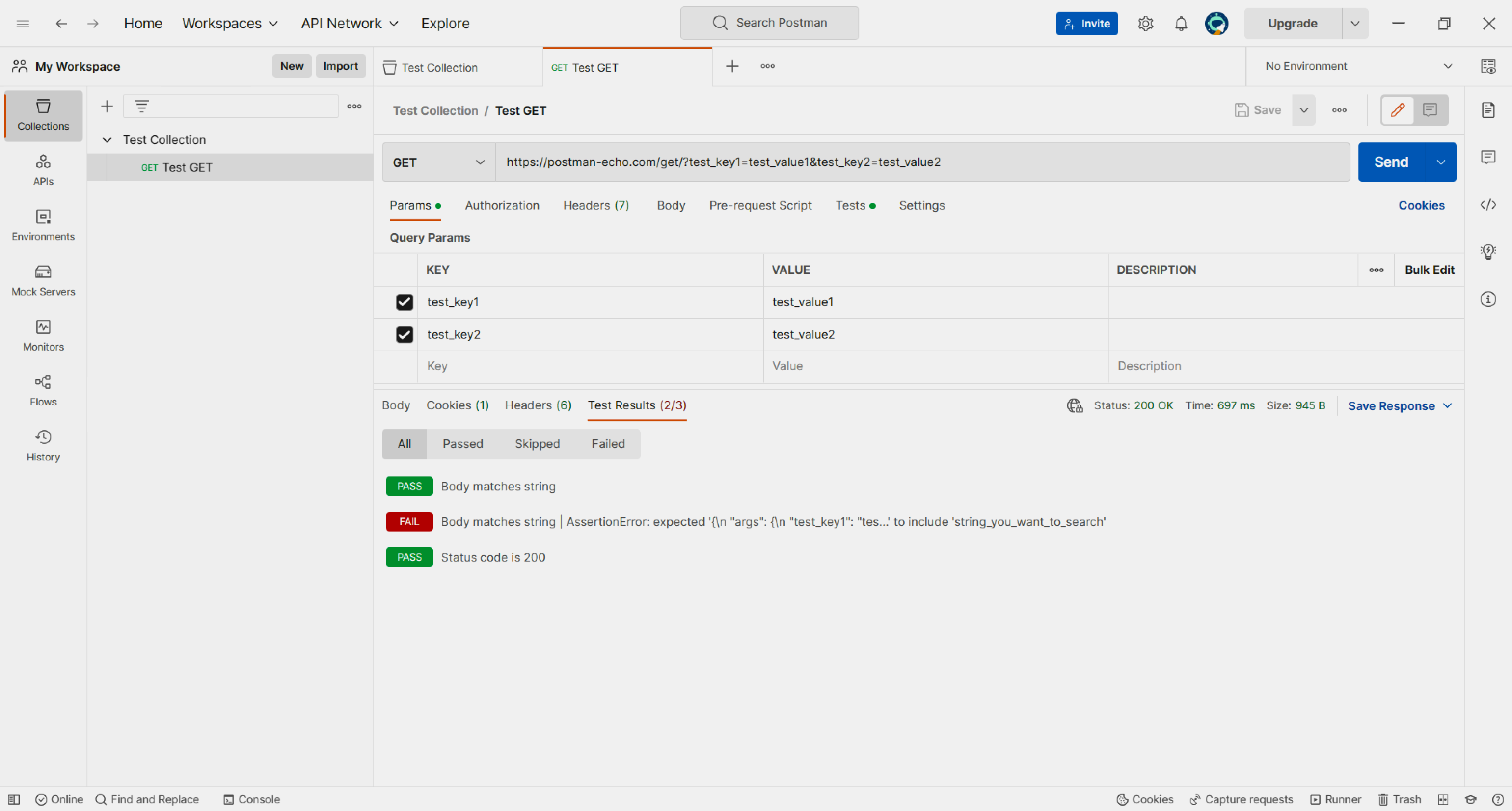
Task: Open Flows in the sidebar
Action: 43,390
